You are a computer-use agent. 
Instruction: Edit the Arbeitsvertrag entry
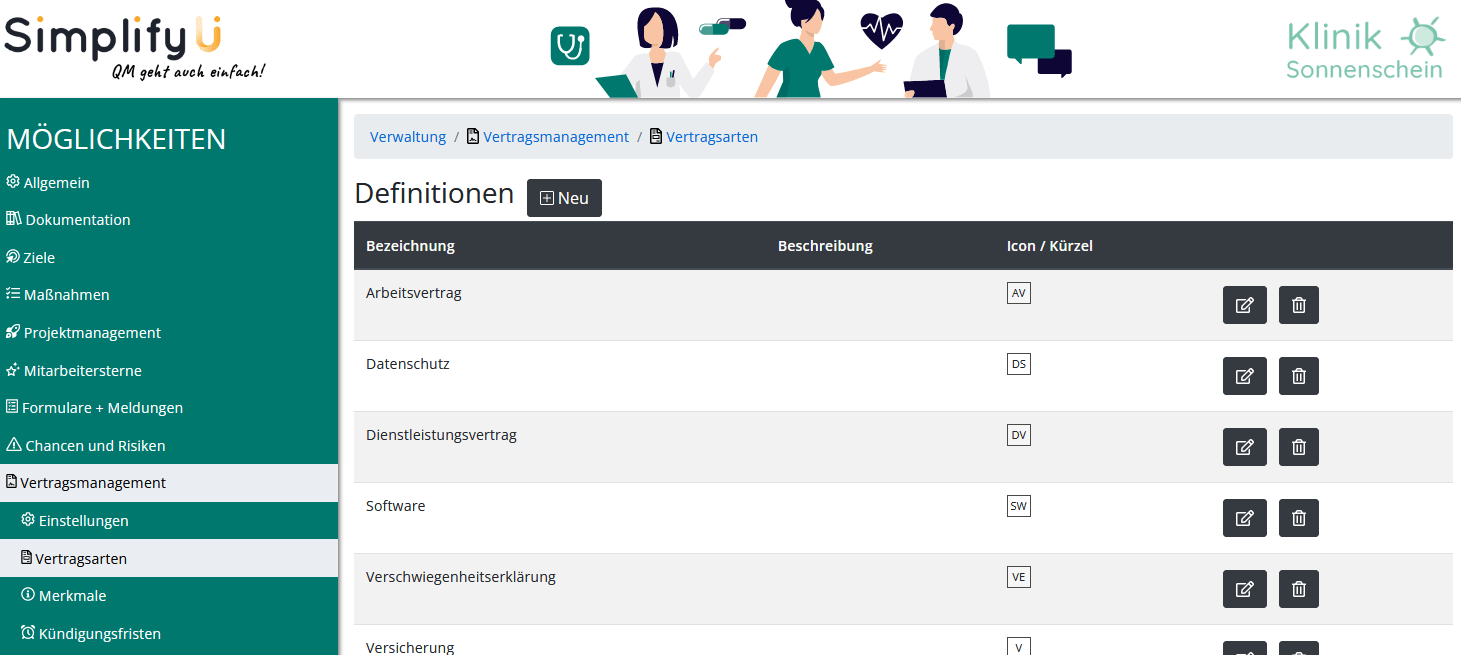click(x=1244, y=305)
